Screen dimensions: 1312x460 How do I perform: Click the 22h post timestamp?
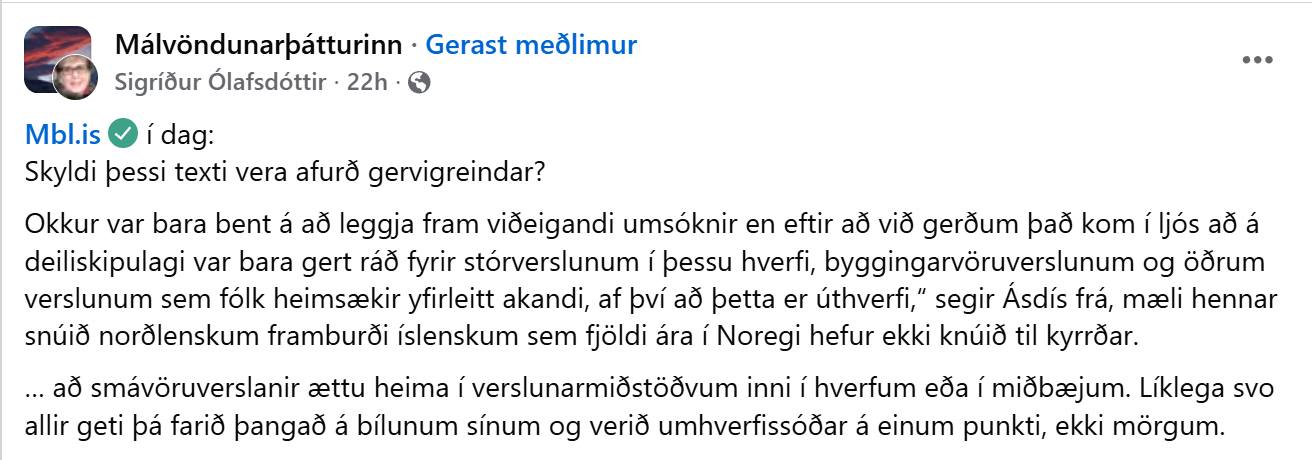(366, 83)
